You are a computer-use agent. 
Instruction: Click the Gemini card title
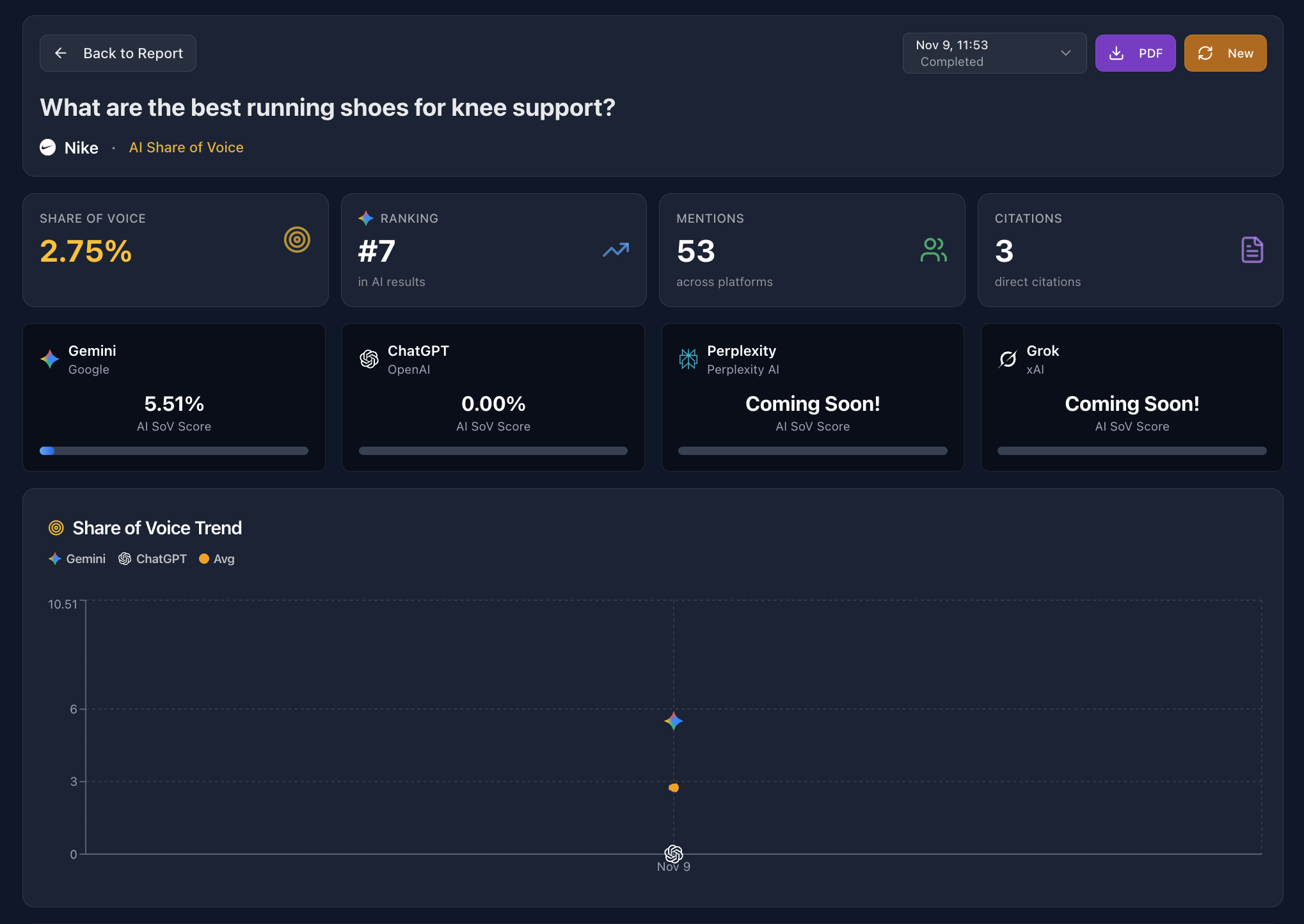pyautogui.click(x=92, y=351)
